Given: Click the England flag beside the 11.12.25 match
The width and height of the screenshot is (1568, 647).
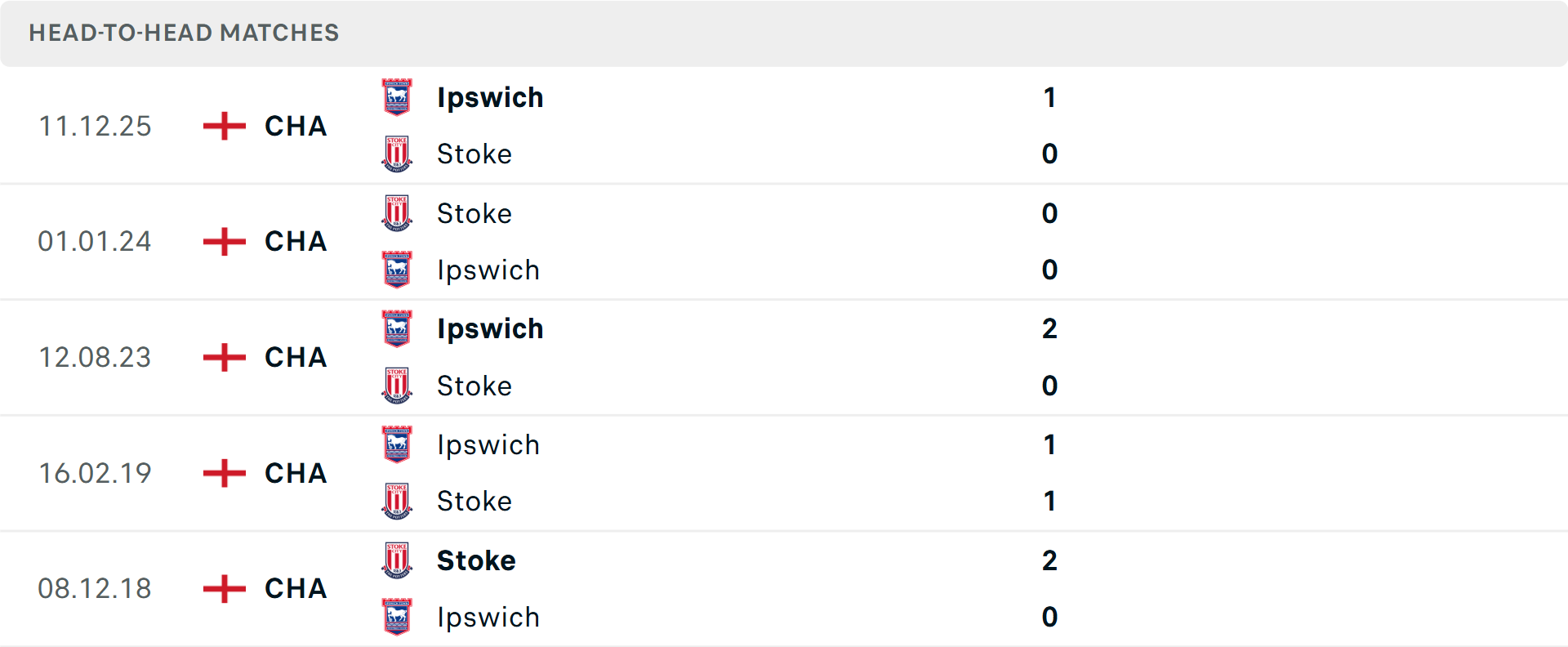Looking at the screenshot, I should (223, 126).
